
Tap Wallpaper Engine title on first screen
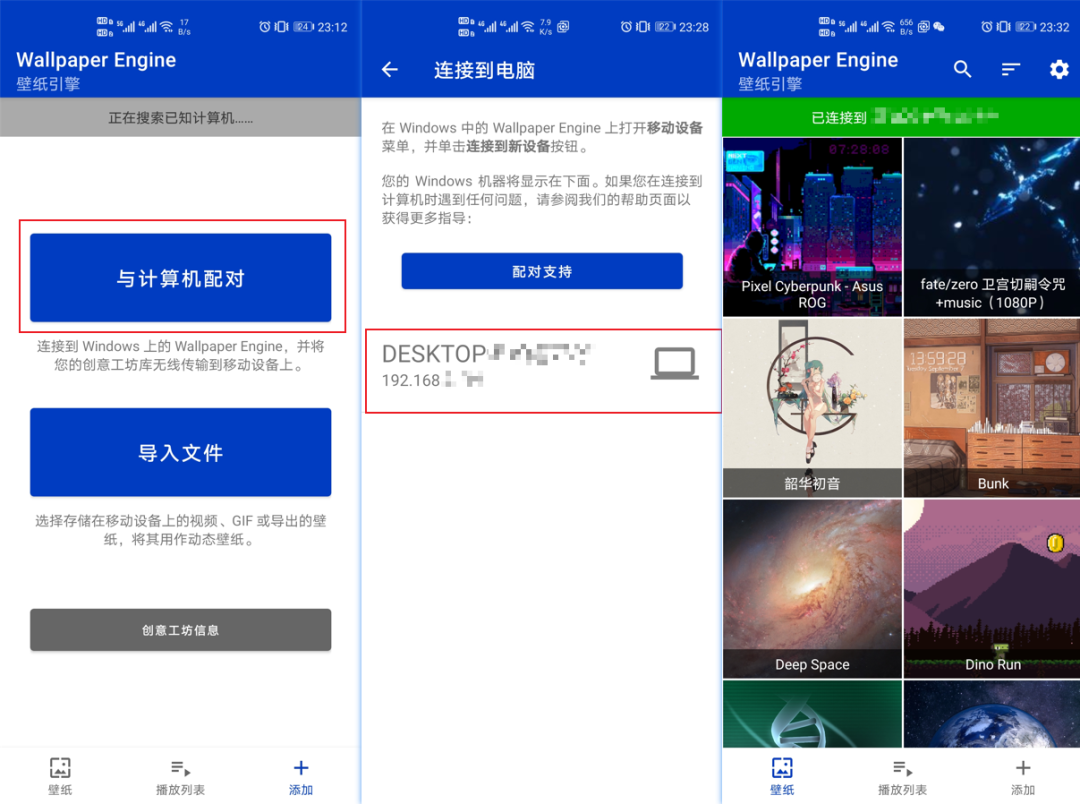click(96, 60)
